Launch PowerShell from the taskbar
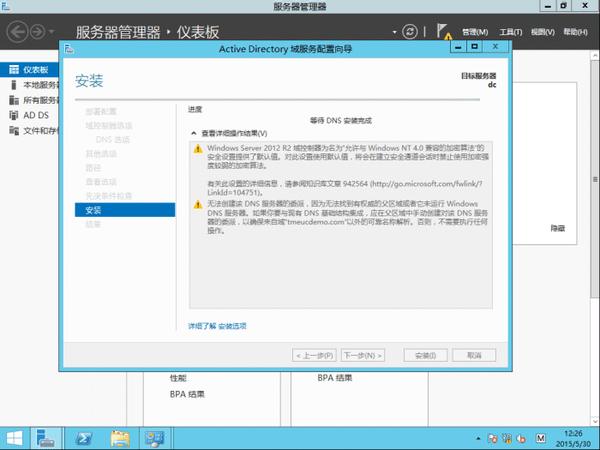 pyautogui.click(x=84, y=439)
